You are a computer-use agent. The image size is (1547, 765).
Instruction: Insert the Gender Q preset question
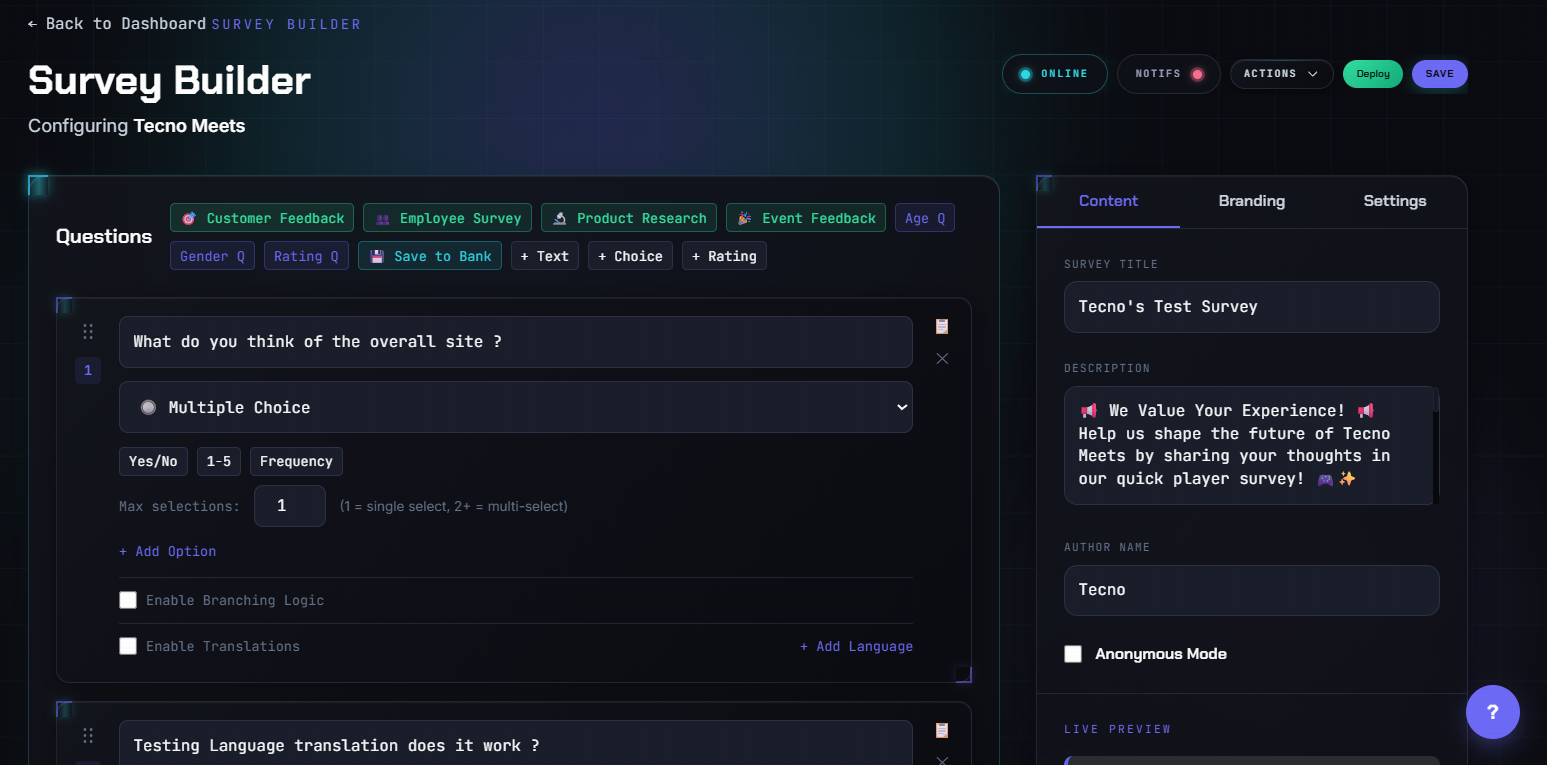coord(212,256)
